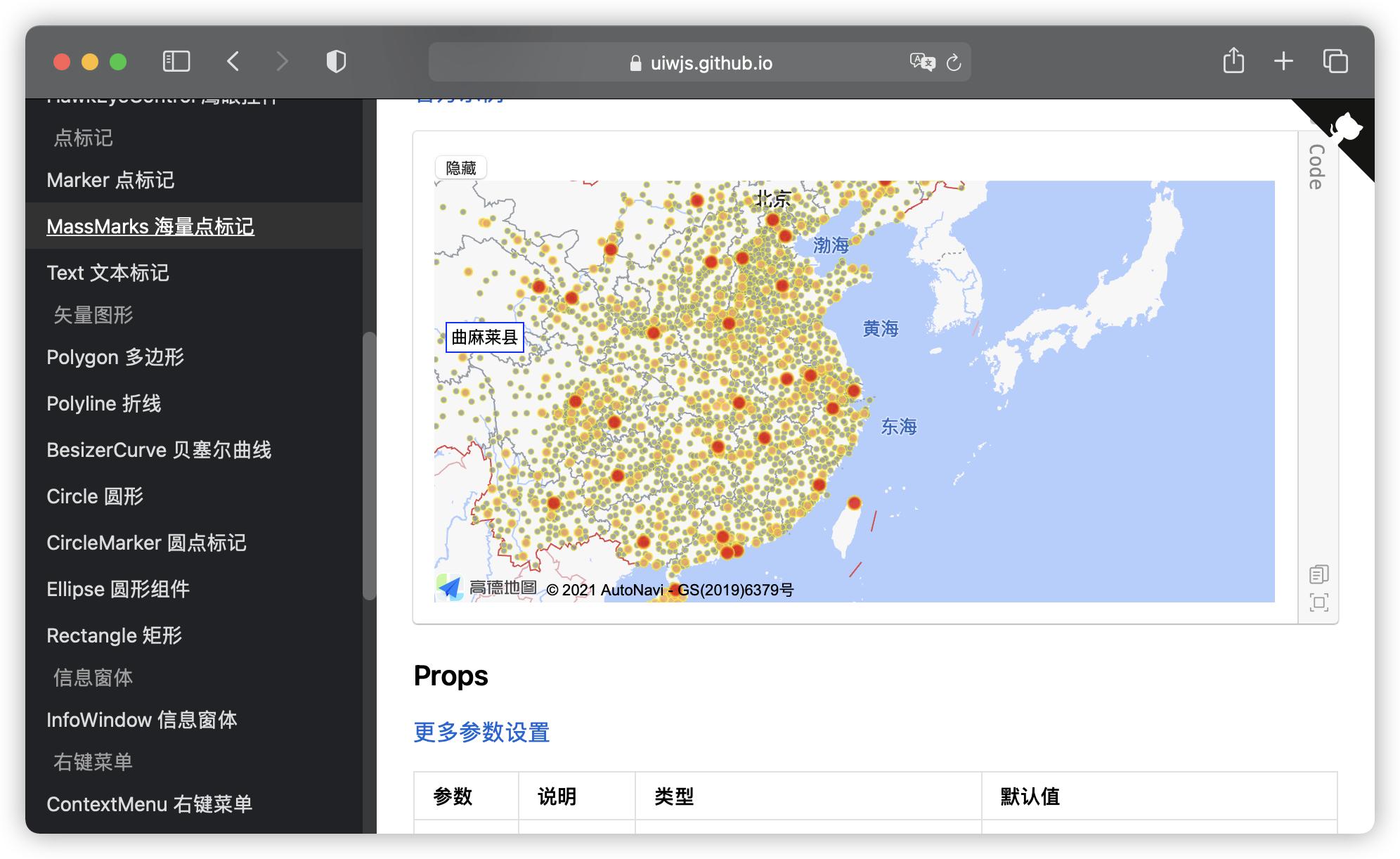
Task: Show the tab overview
Action: (x=1335, y=61)
